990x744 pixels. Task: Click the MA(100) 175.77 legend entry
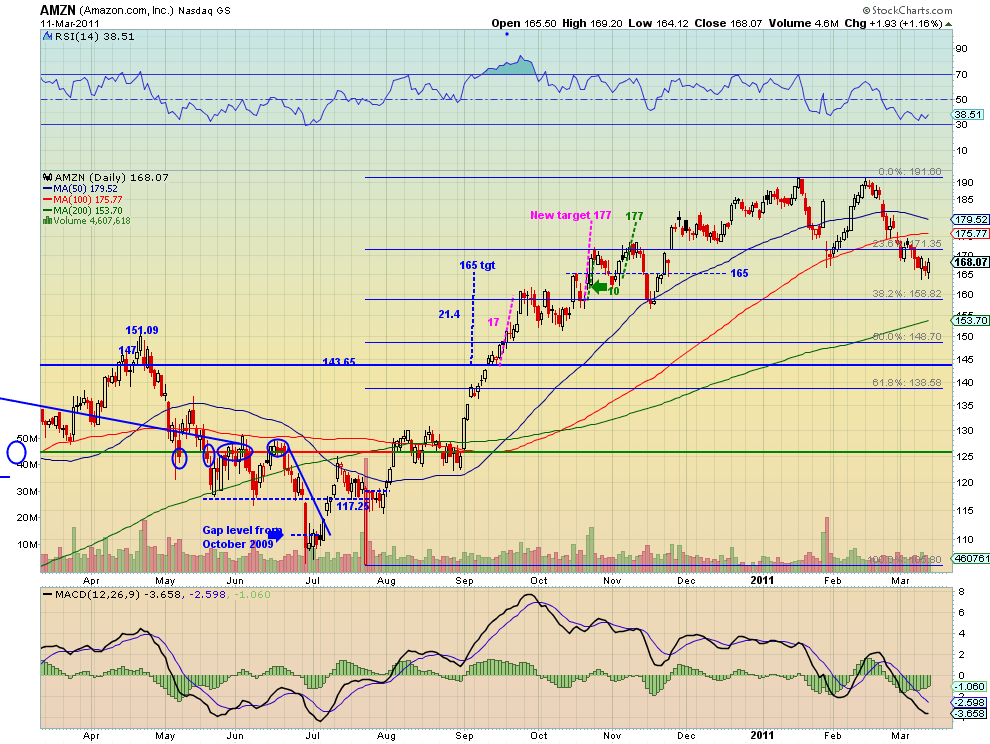83,200
